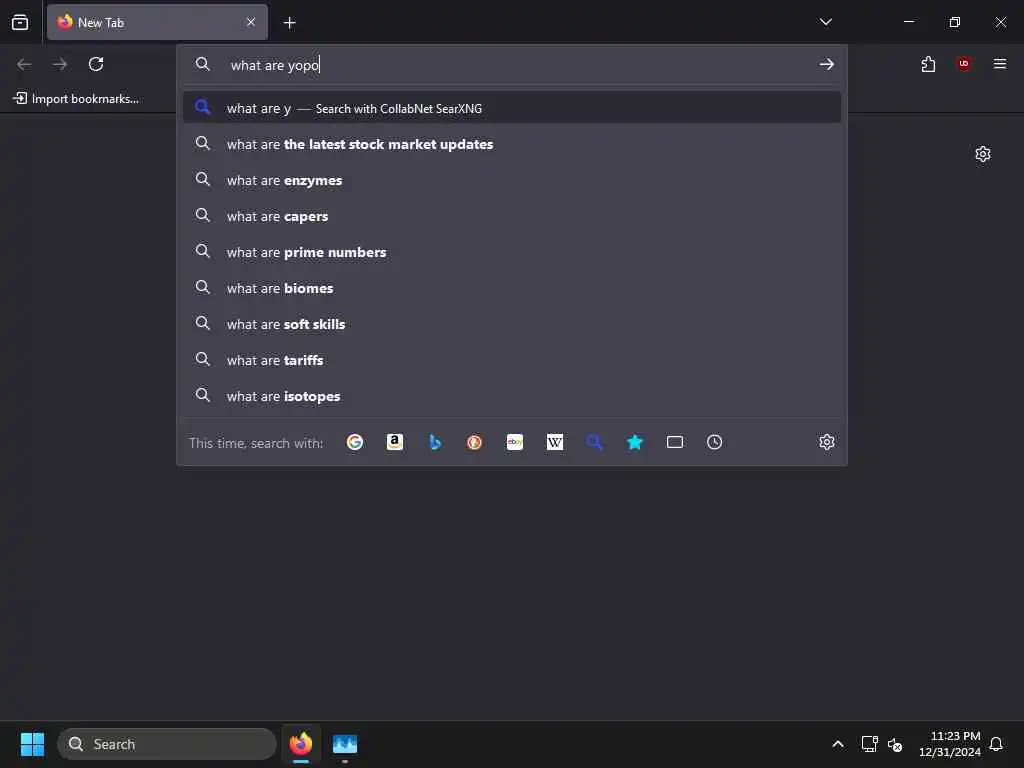
Task: Open the Windows Start menu
Action: point(32,744)
